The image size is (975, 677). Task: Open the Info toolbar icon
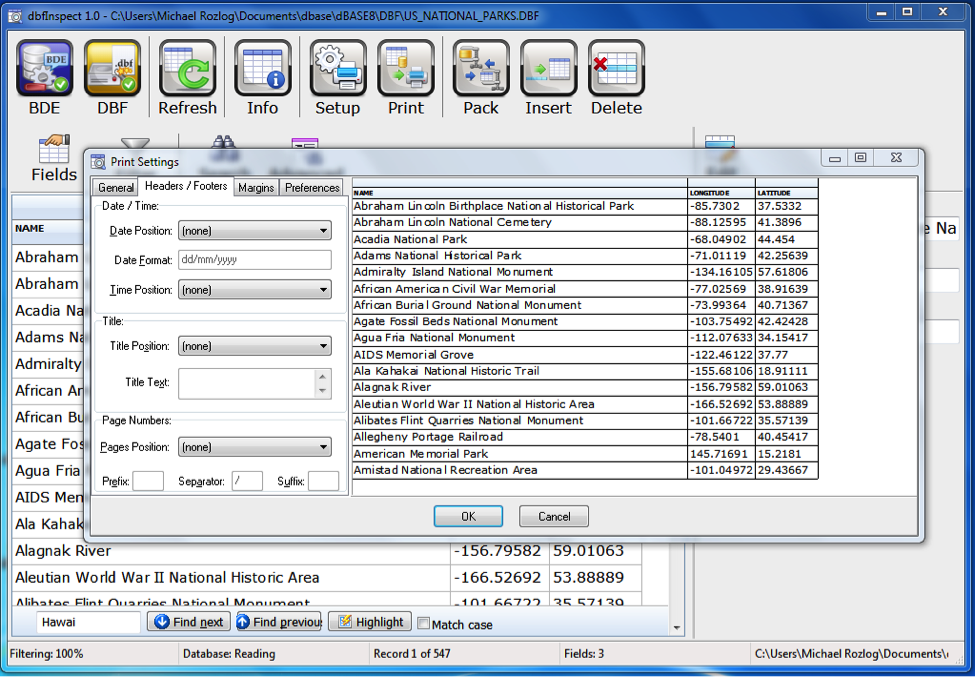coord(262,68)
